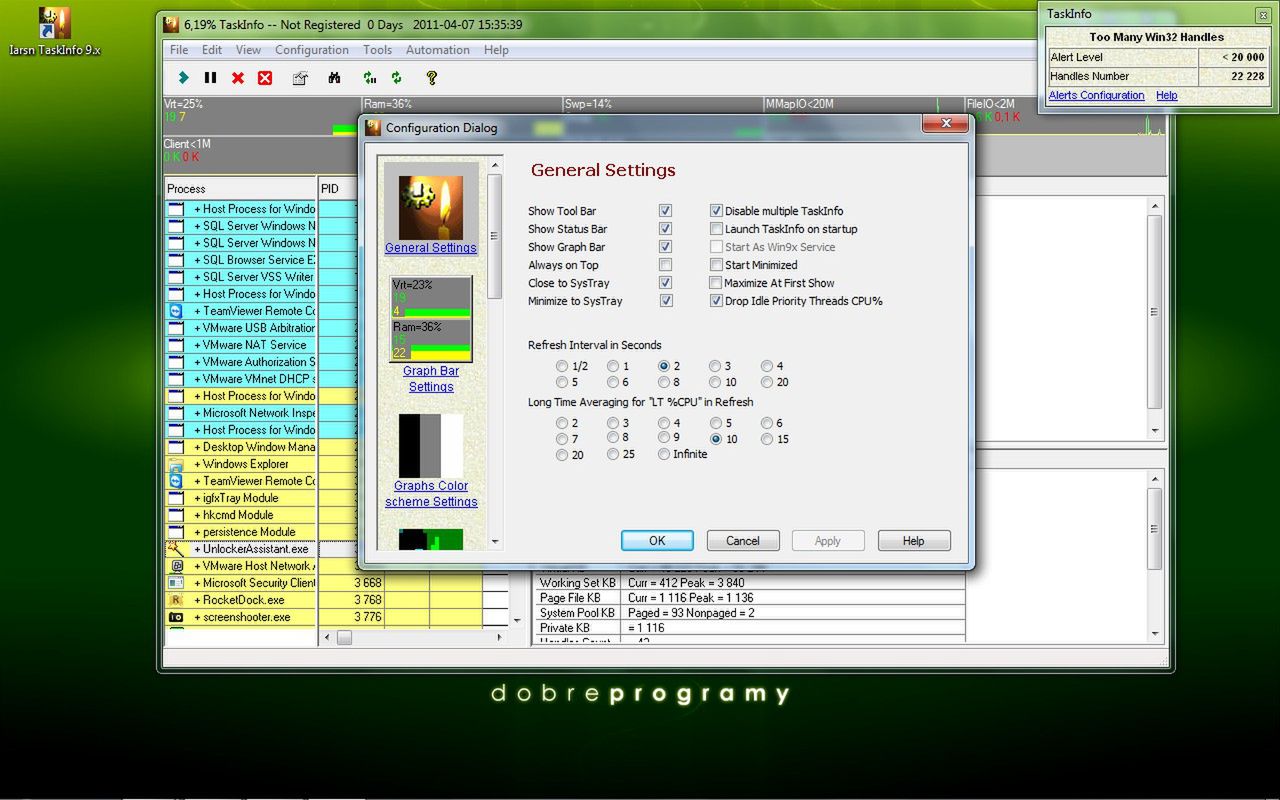Expand the hkcmd Module process
Screen dimensions: 1280x800
tap(198, 515)
